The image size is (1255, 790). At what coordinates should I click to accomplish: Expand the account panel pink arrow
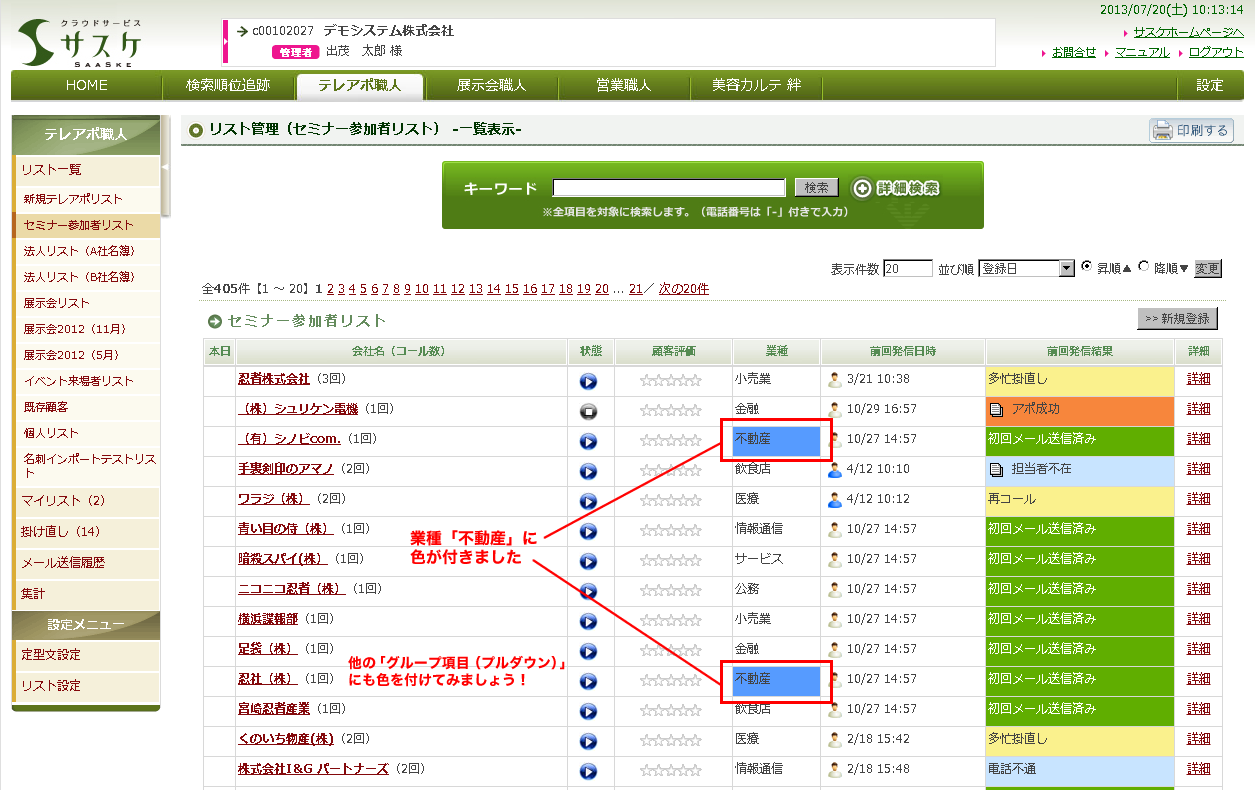click(x=226, y=42)
